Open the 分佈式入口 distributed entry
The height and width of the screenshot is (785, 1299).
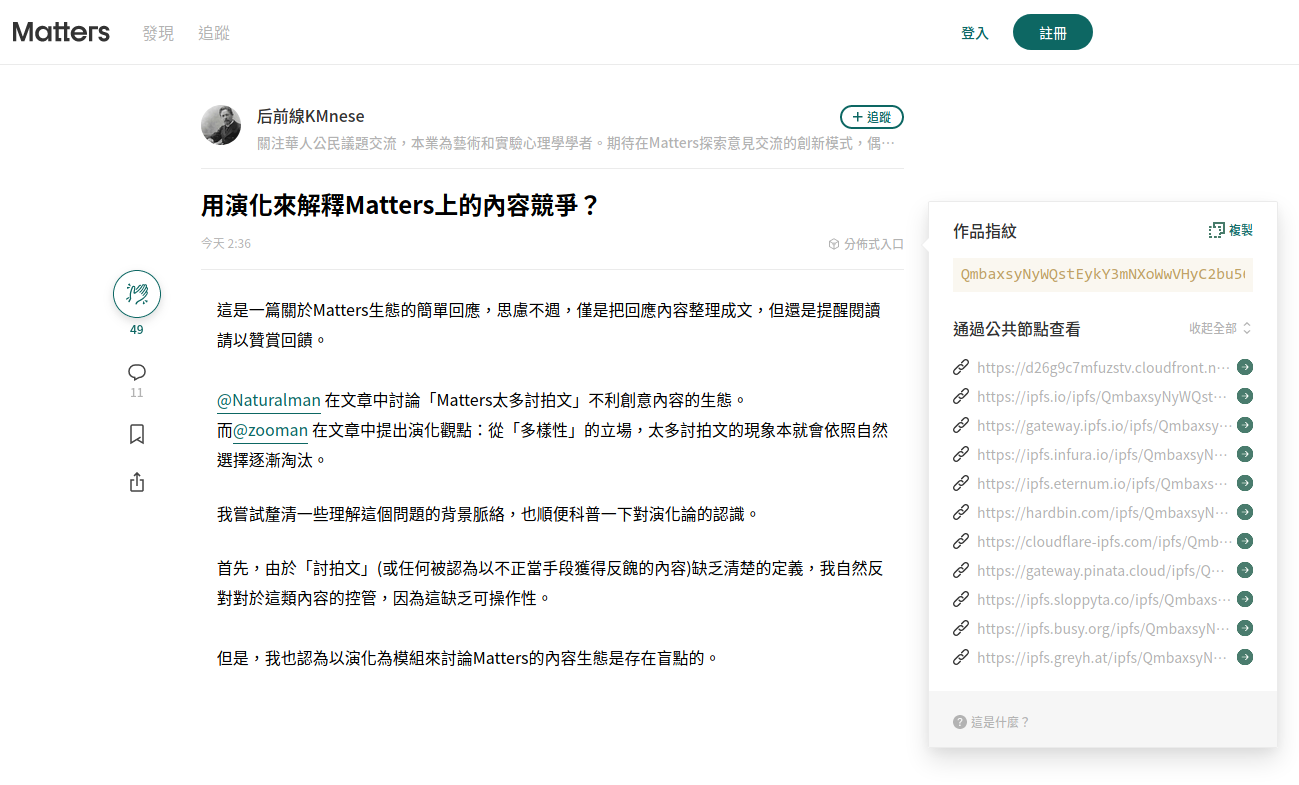click(x=866, y=244)
